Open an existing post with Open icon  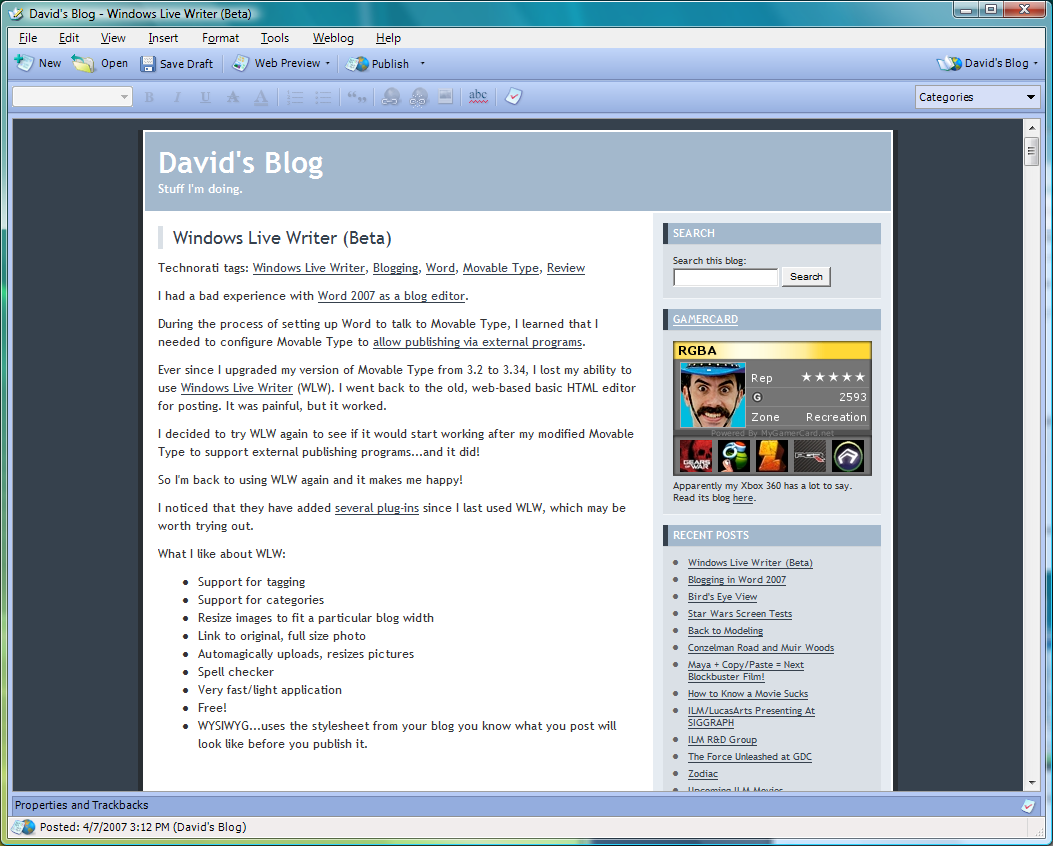[x=83, y=63]
